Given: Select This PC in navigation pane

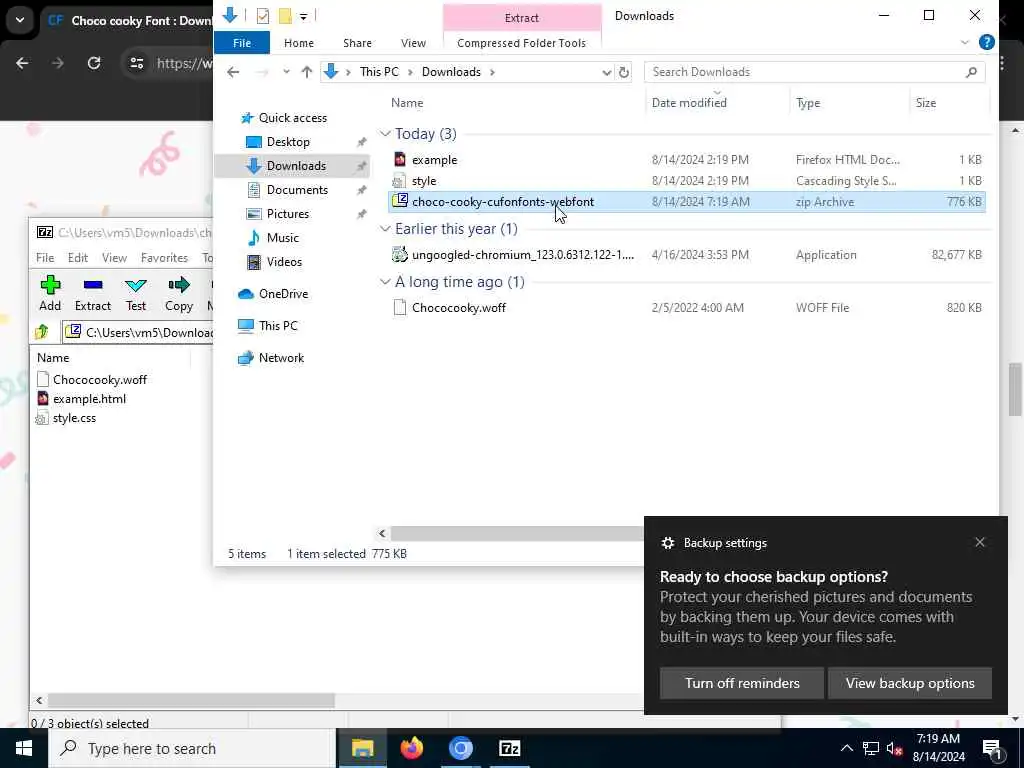Looking at the screenshot, I should click(278, 325).
